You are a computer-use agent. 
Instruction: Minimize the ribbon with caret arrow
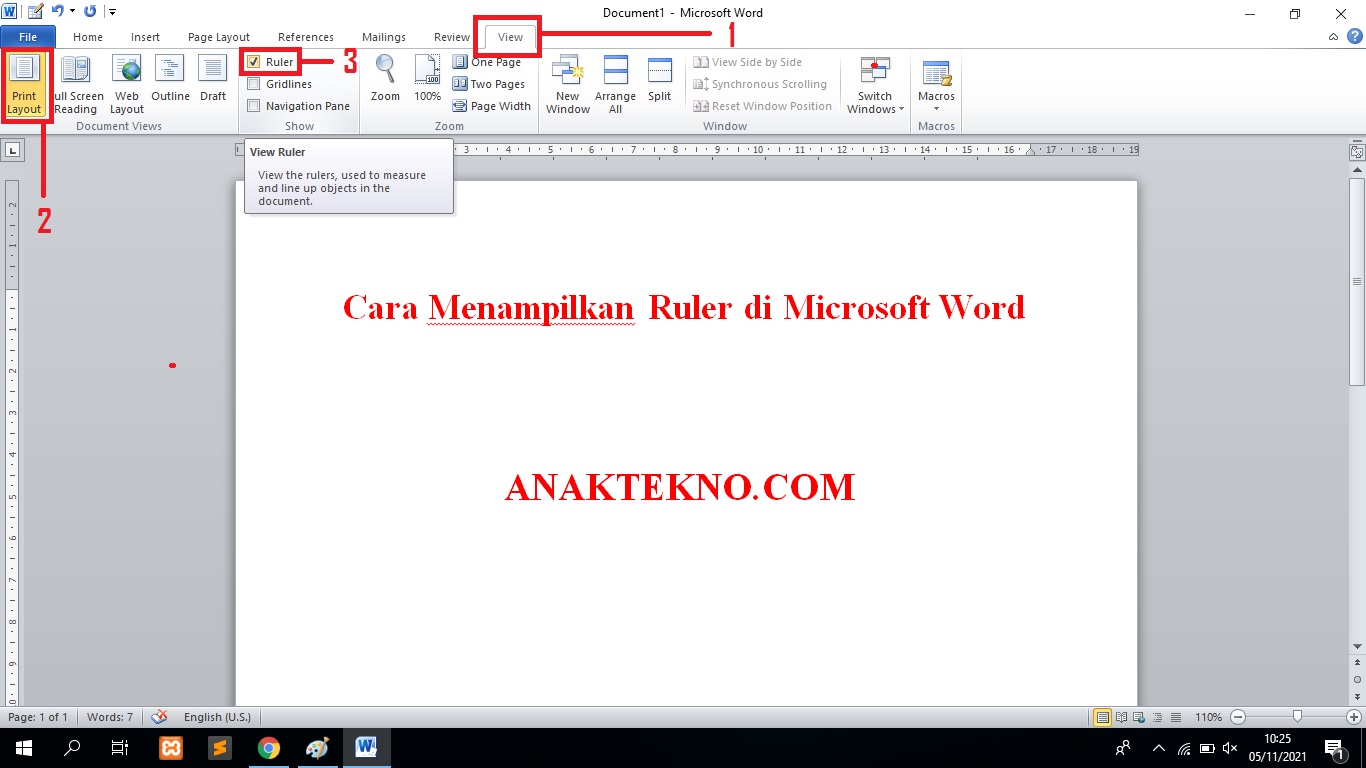1334,37
